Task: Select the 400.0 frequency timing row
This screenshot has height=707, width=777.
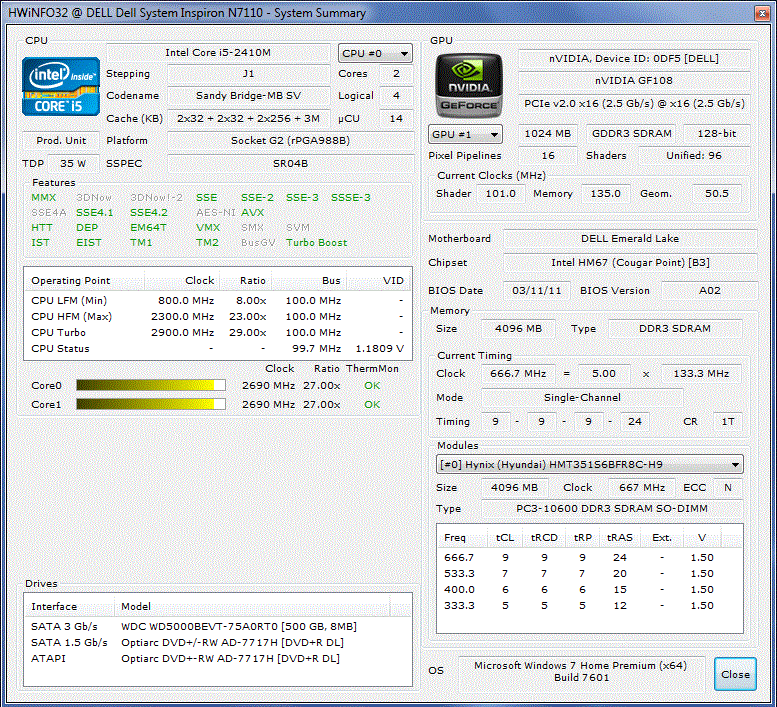Action: pos(590,590)
